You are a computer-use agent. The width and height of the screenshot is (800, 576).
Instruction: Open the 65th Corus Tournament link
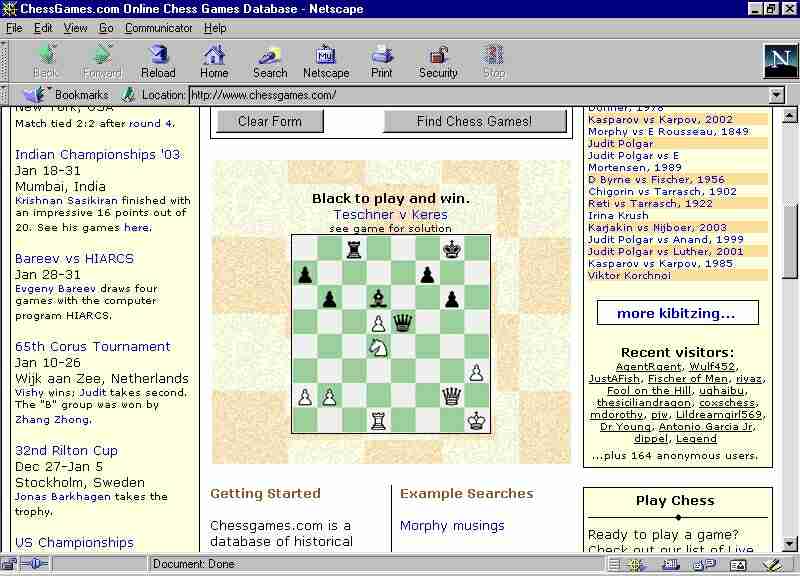pos(93,346)
